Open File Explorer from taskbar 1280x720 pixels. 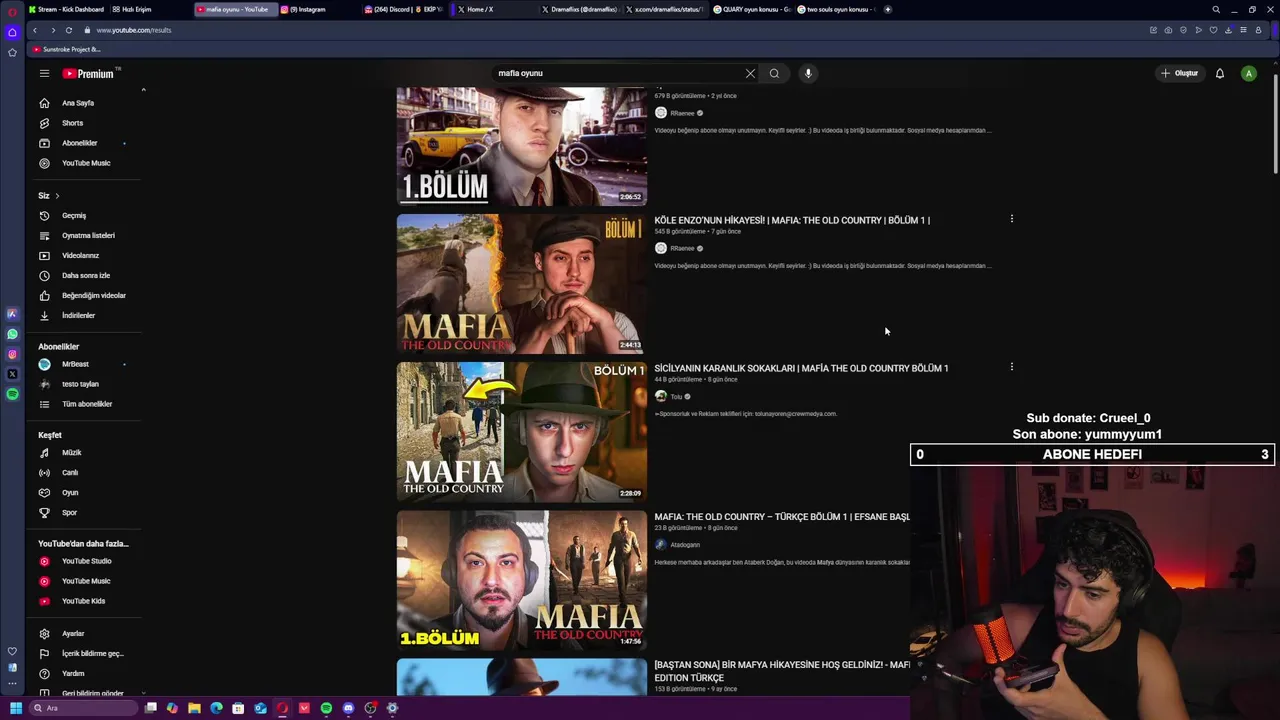194,708
